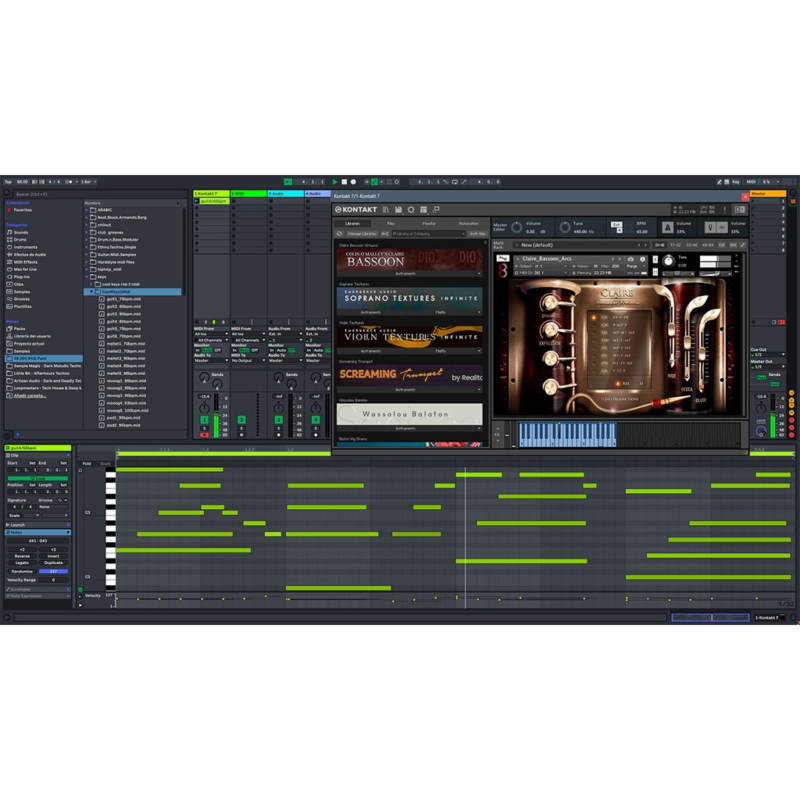Click the Reverse notes button
The width and height of the screenshot is (800, 800).
click(21, 556)
